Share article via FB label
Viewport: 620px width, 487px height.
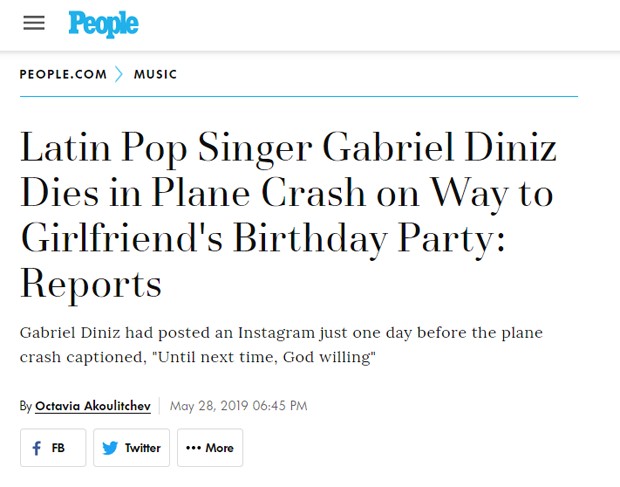58,448
